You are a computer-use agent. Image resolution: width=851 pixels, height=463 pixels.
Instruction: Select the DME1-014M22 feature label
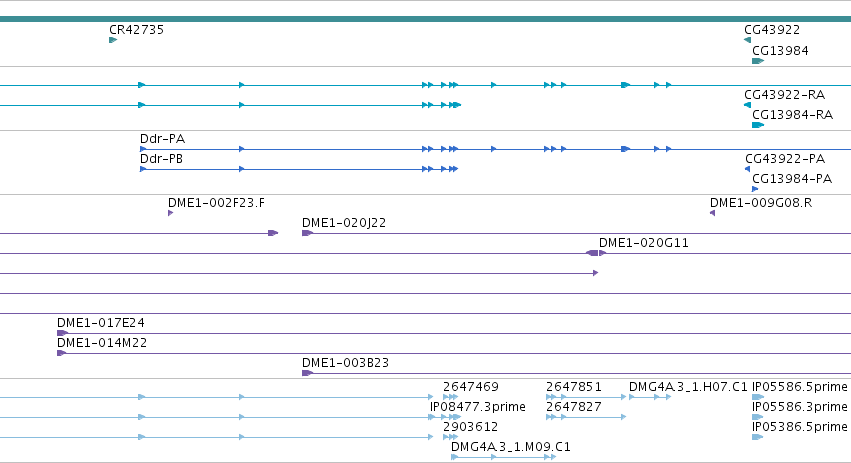coord(102,343)
